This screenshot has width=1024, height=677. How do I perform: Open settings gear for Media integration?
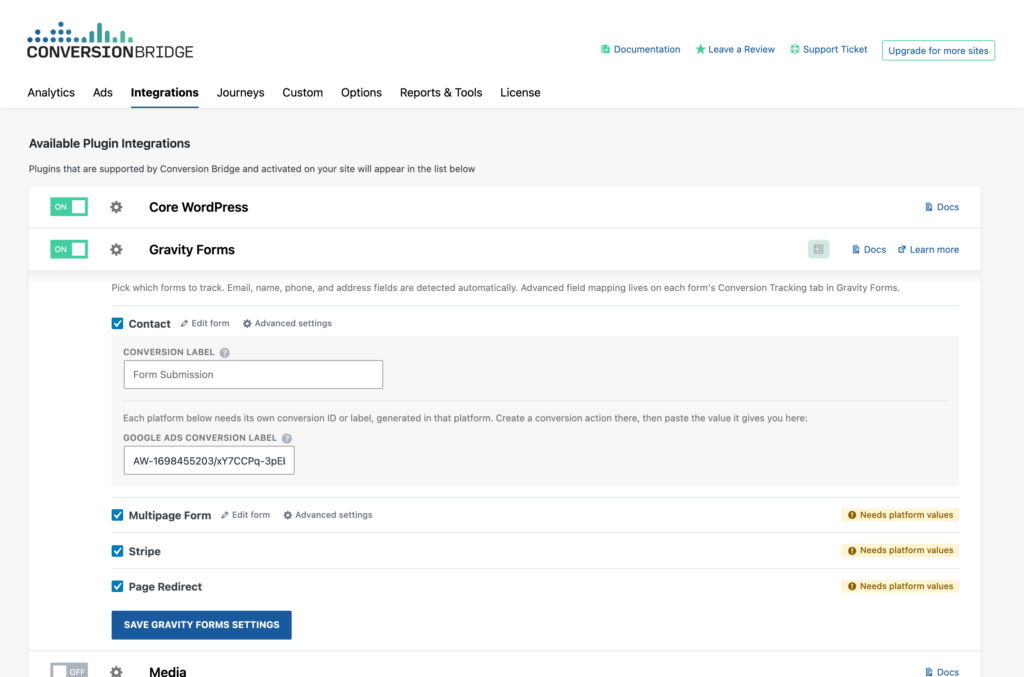click(x=116, y=671)
